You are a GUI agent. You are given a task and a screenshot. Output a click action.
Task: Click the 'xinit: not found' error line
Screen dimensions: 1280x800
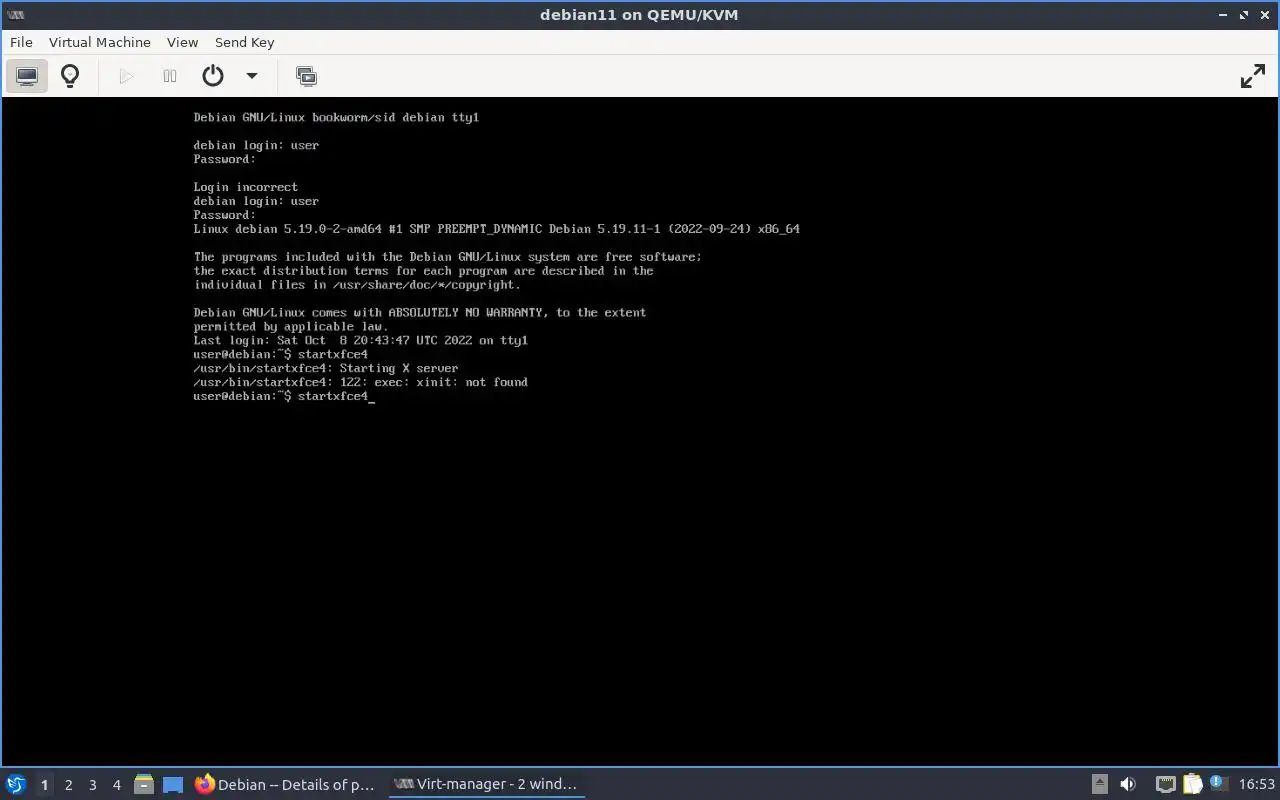pos(361,382)
